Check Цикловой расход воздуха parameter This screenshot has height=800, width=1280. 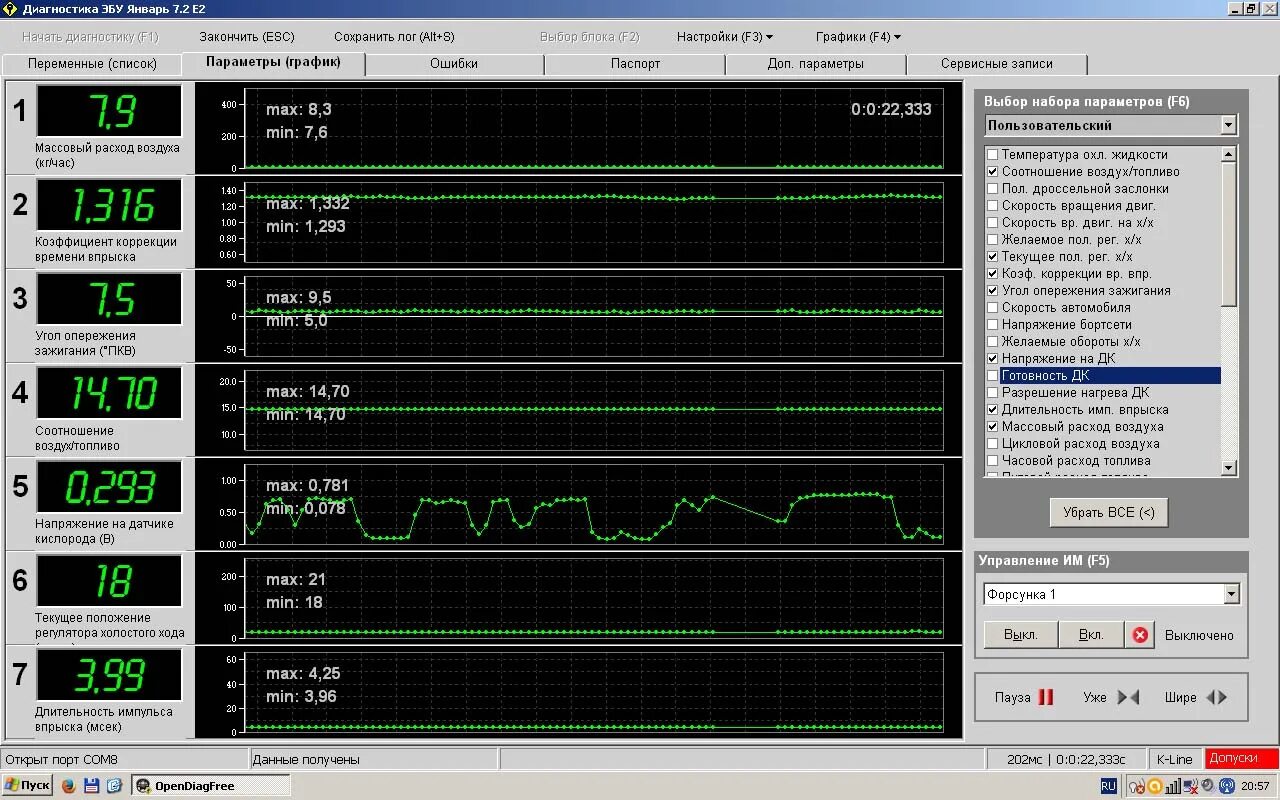(992, 444)
